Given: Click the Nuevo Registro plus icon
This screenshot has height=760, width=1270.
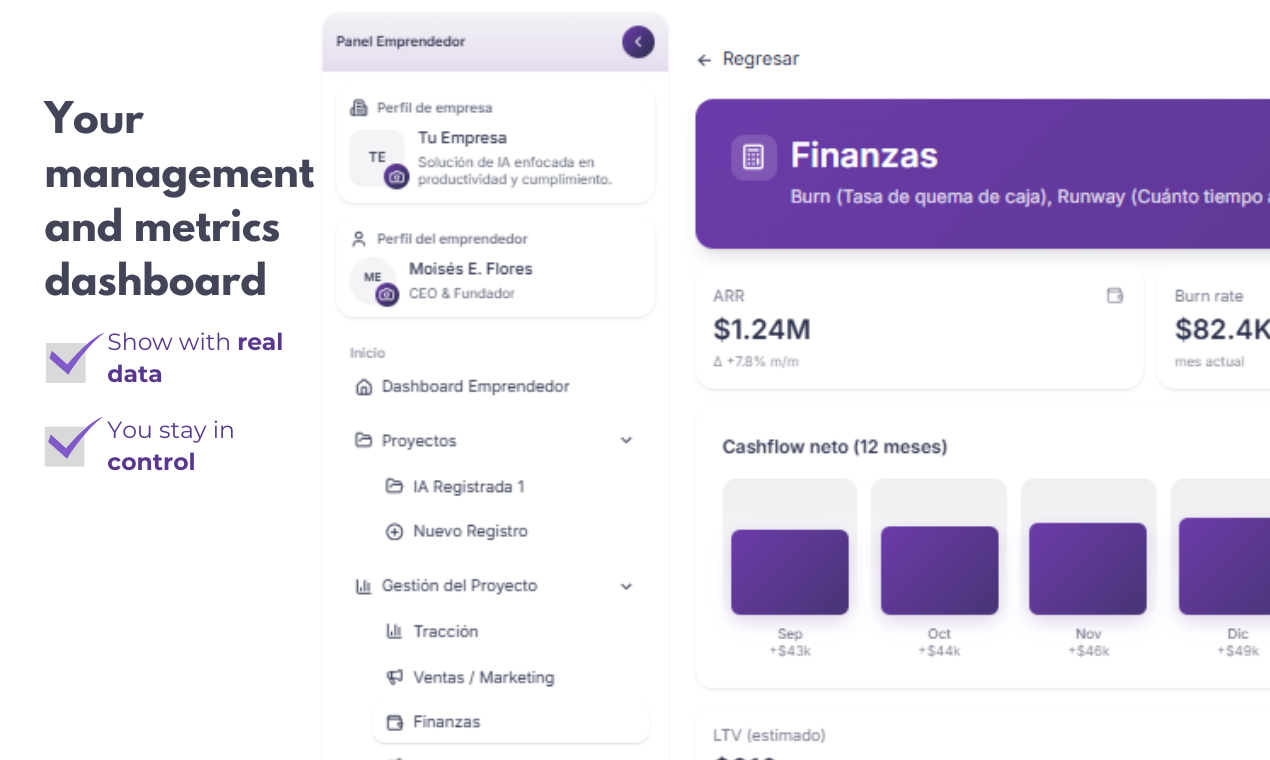Looking at the screenshot, I should pos(394,531).
